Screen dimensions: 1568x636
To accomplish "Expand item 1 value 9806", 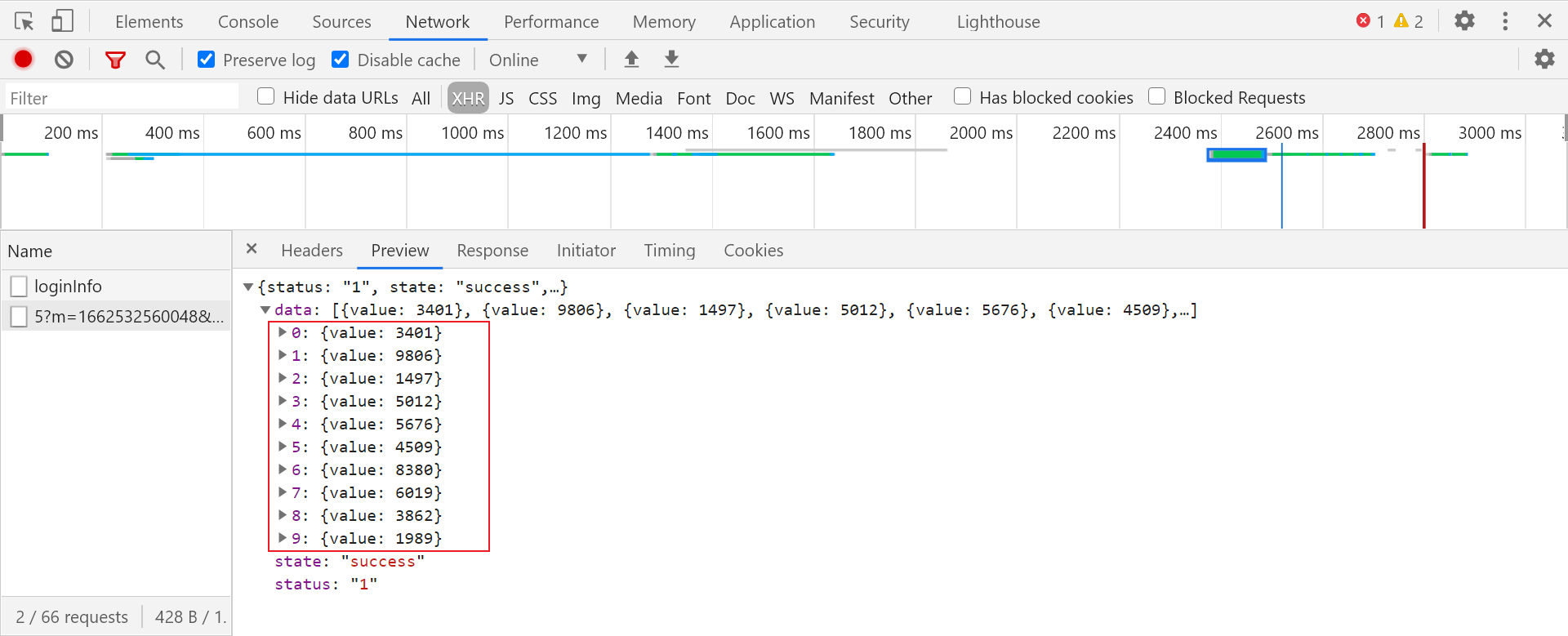I will (283, 355).
